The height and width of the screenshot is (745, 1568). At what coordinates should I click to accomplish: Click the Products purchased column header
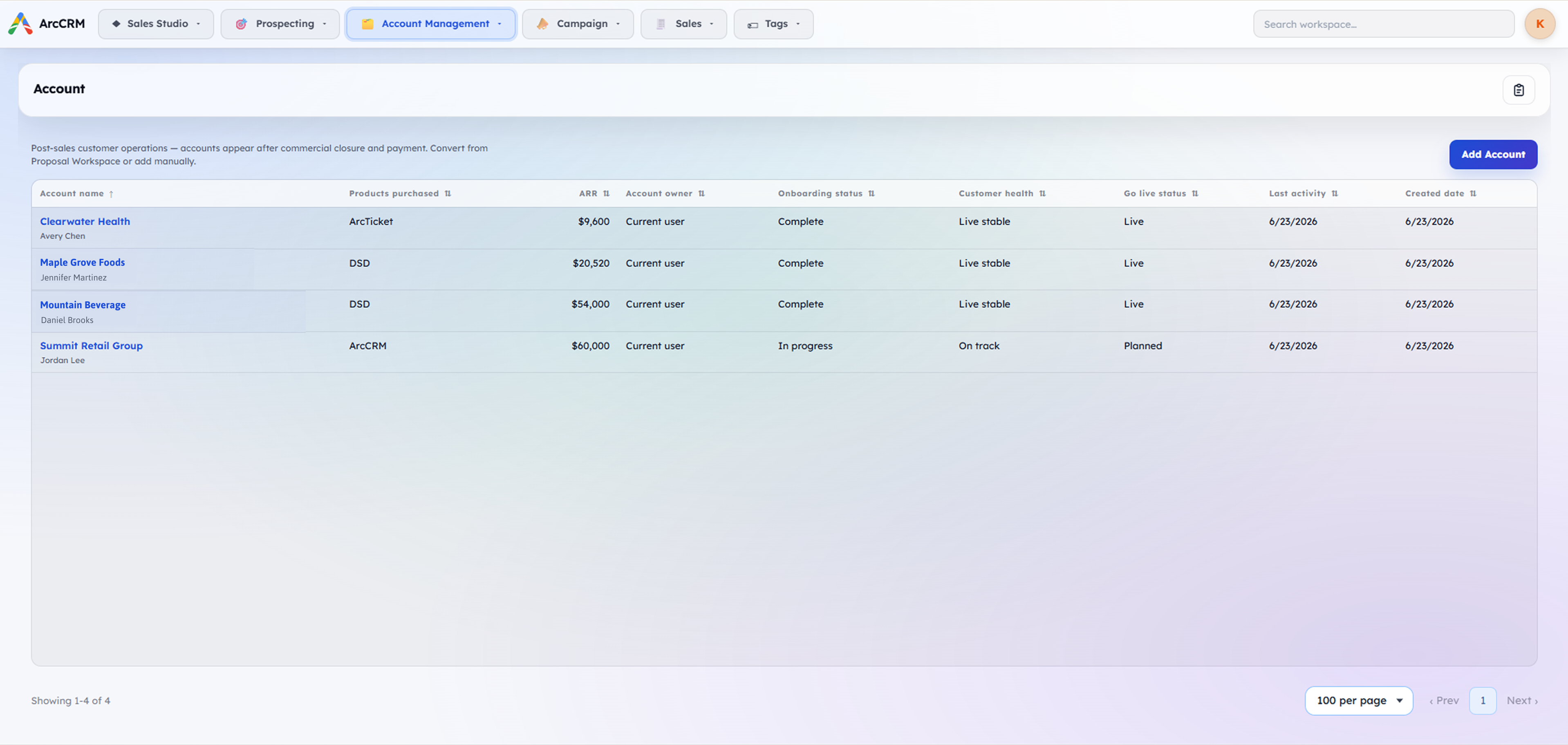coord(394,193)
